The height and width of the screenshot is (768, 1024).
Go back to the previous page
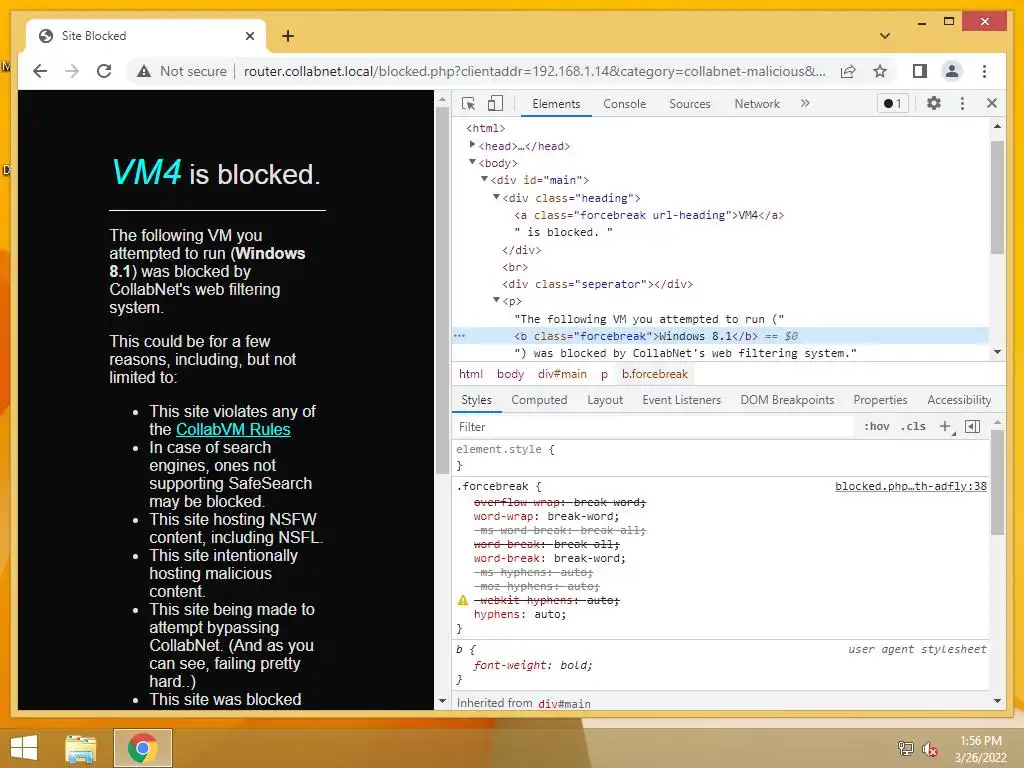(x=40, y=71)
